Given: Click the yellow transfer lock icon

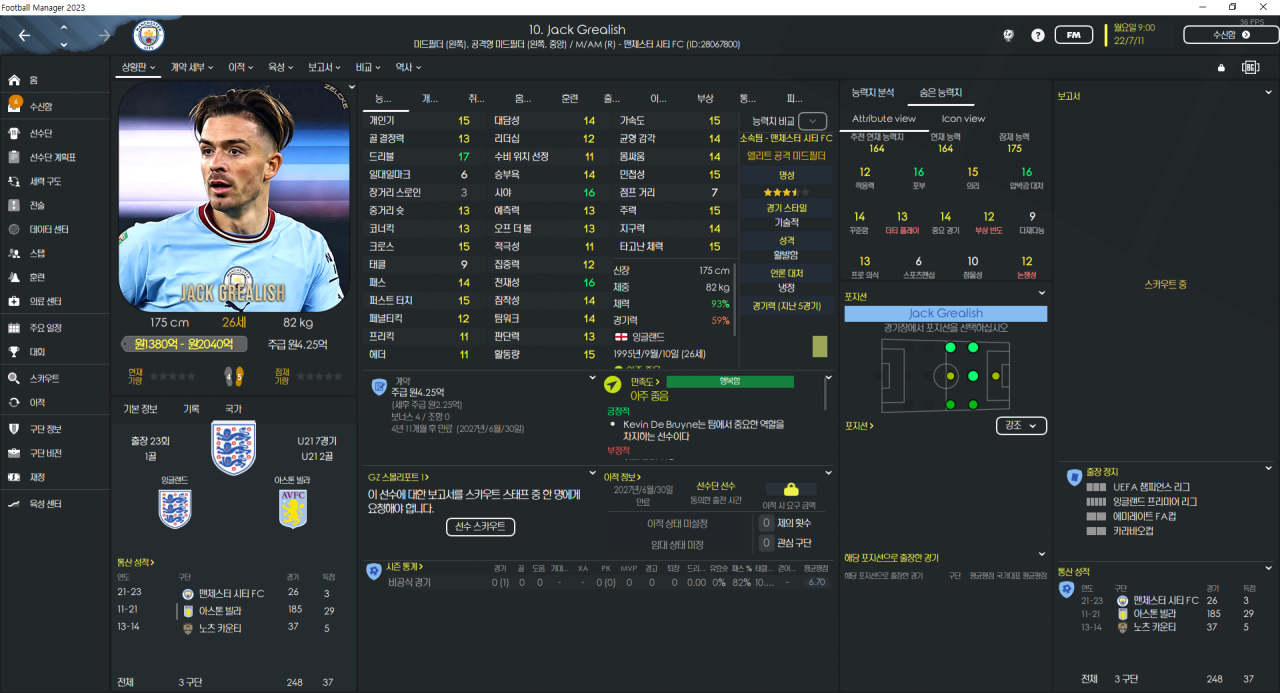Looking at the screenshot, I should [x=791, y=489].
